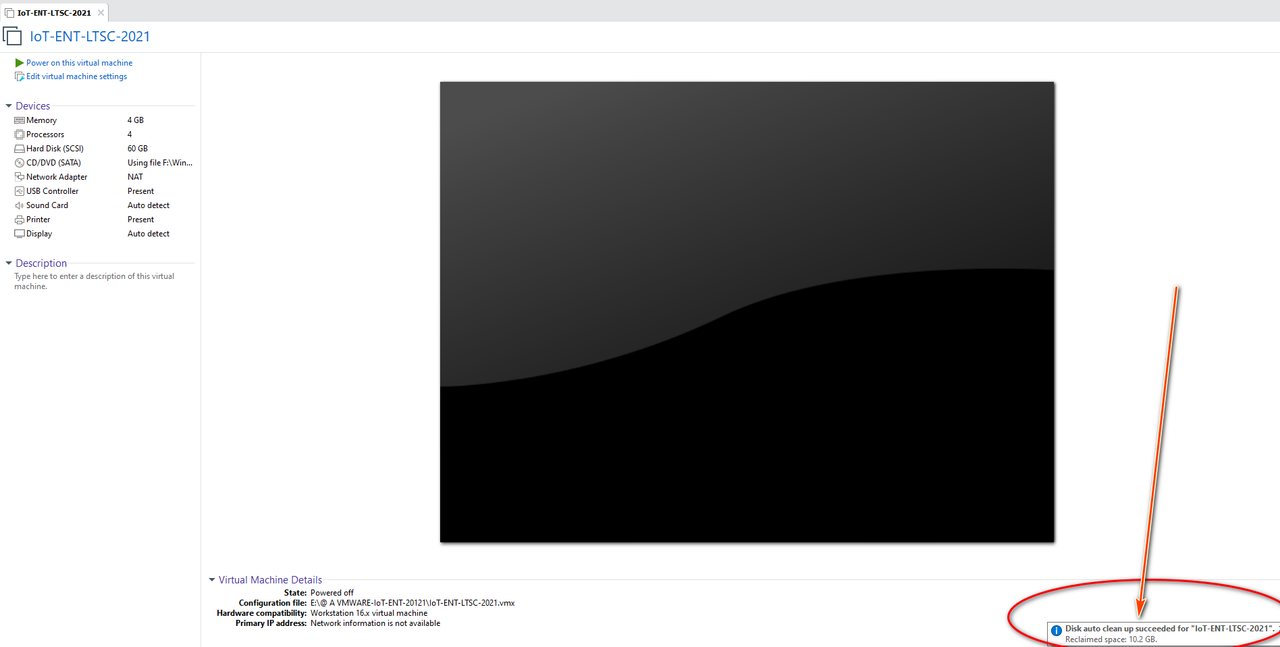
Task: Click 'Workstation 16.x virtual machine' compatibility value
Action: (369, 613)
